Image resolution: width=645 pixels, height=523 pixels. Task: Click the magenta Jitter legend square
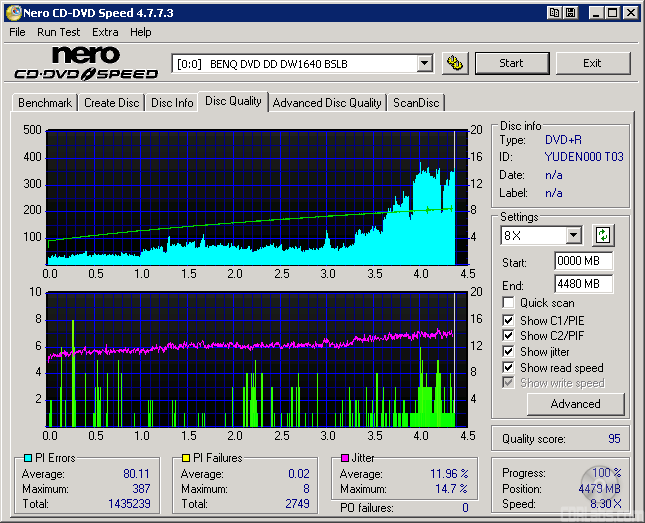pyautogui.click(x=343, y=458)
